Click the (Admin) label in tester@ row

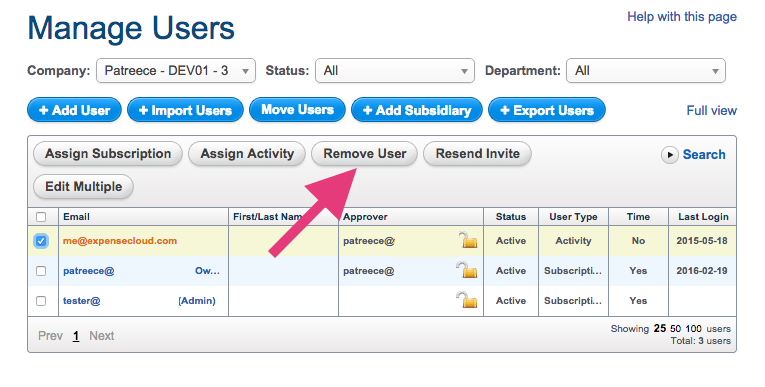197,301
